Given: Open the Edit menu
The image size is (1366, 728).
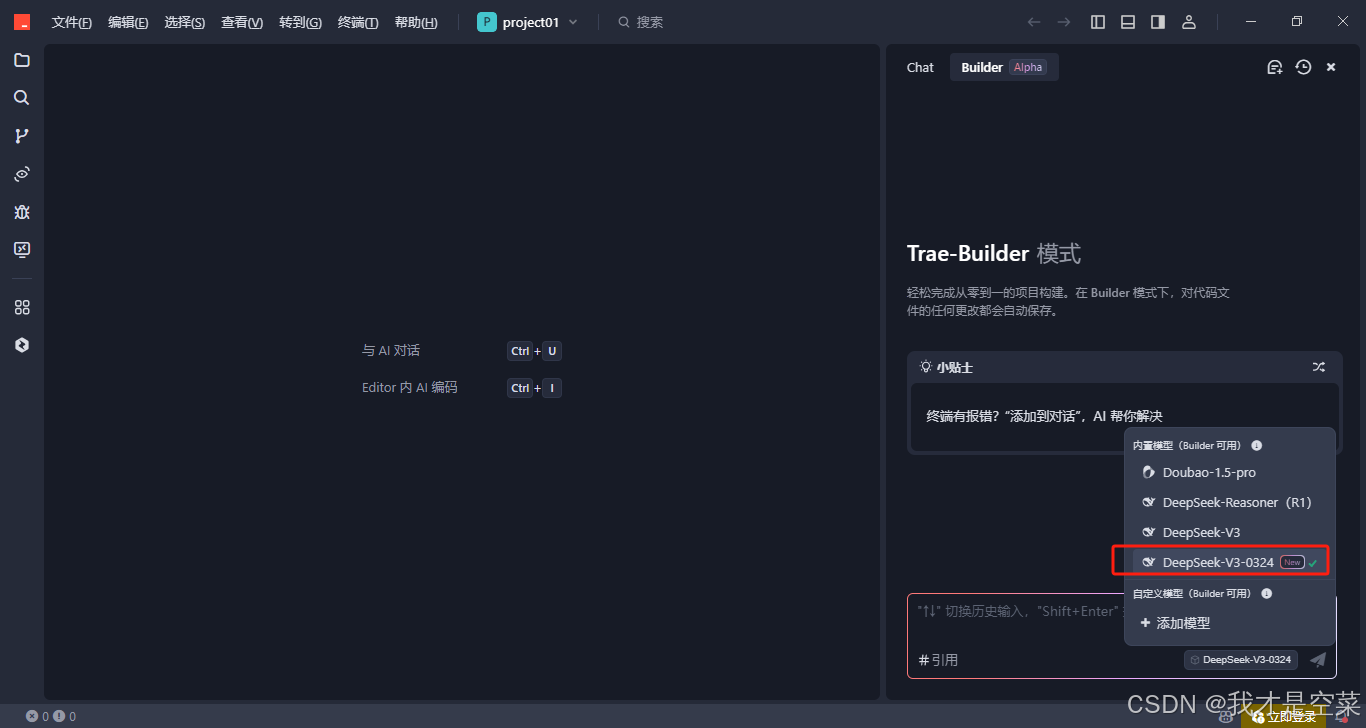Looking at the screenshot, I should 128,22.
